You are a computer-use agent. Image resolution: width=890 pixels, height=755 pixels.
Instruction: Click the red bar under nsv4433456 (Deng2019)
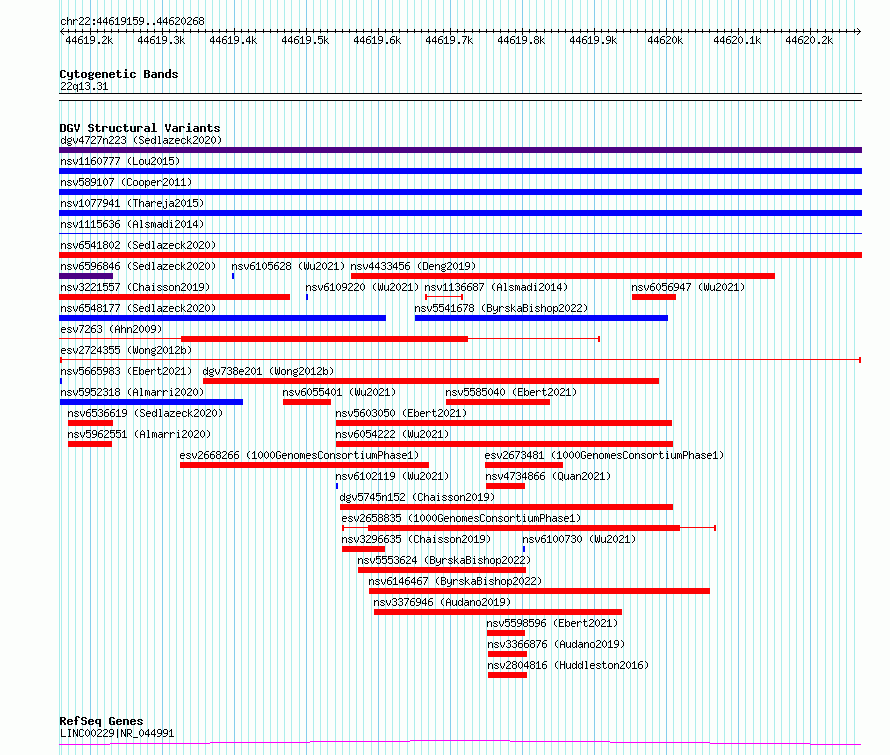(x=563, y=276)
